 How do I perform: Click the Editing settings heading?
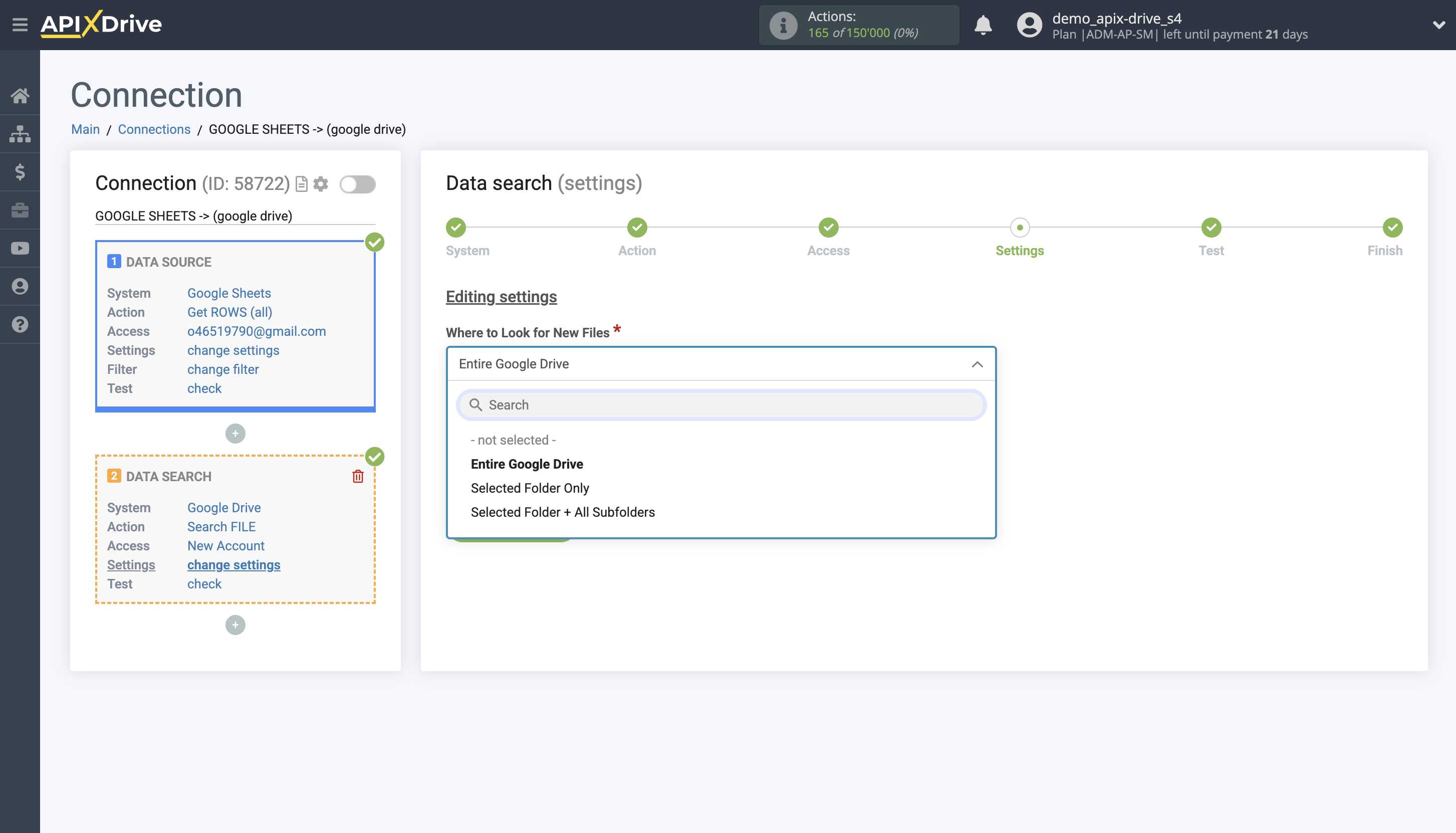point(501,297)
